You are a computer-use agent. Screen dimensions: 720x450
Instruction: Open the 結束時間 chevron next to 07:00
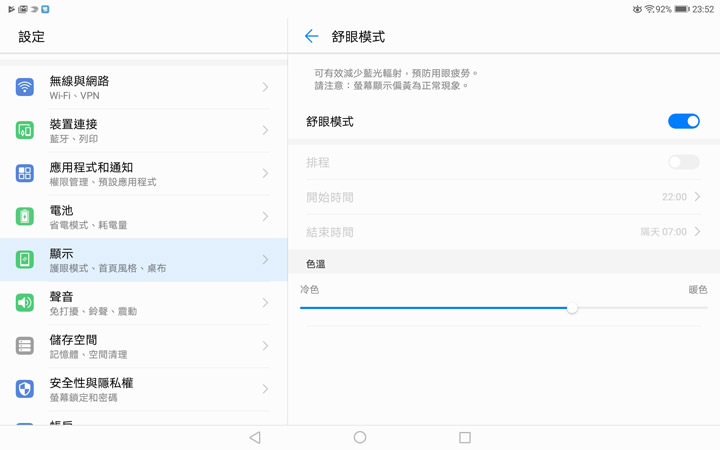[697, 231]
